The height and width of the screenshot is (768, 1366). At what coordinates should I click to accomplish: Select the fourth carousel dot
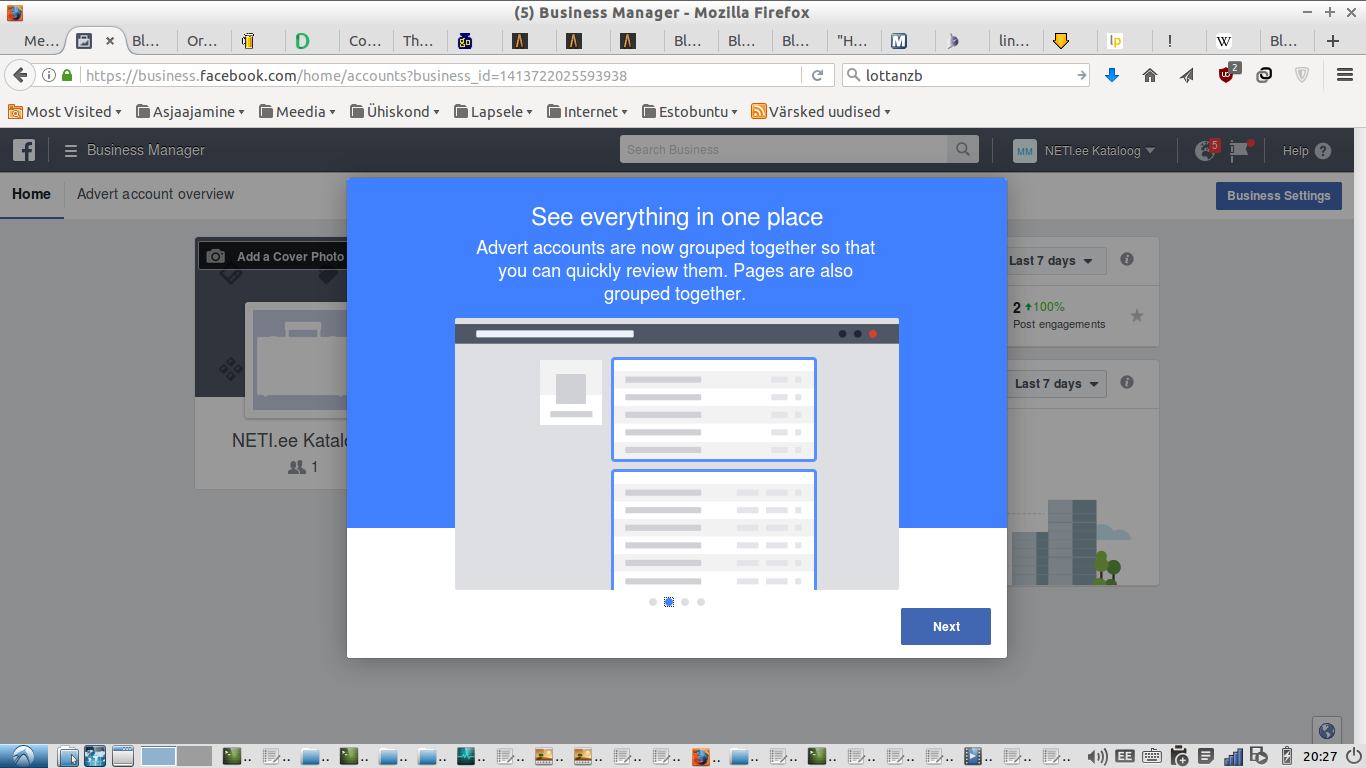tap(701, 602)
